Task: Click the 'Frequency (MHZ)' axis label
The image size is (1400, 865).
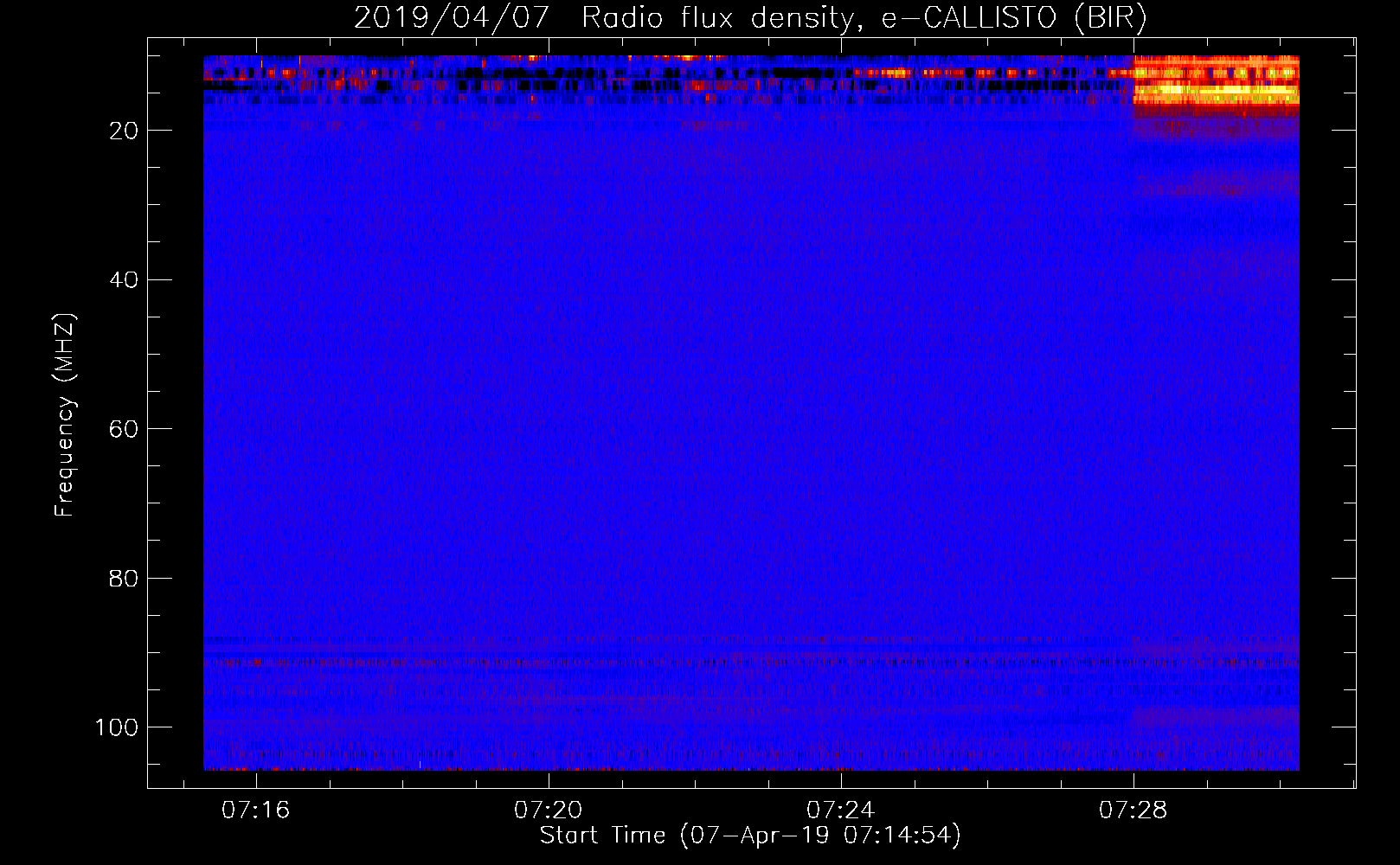Action: (65, 414)
